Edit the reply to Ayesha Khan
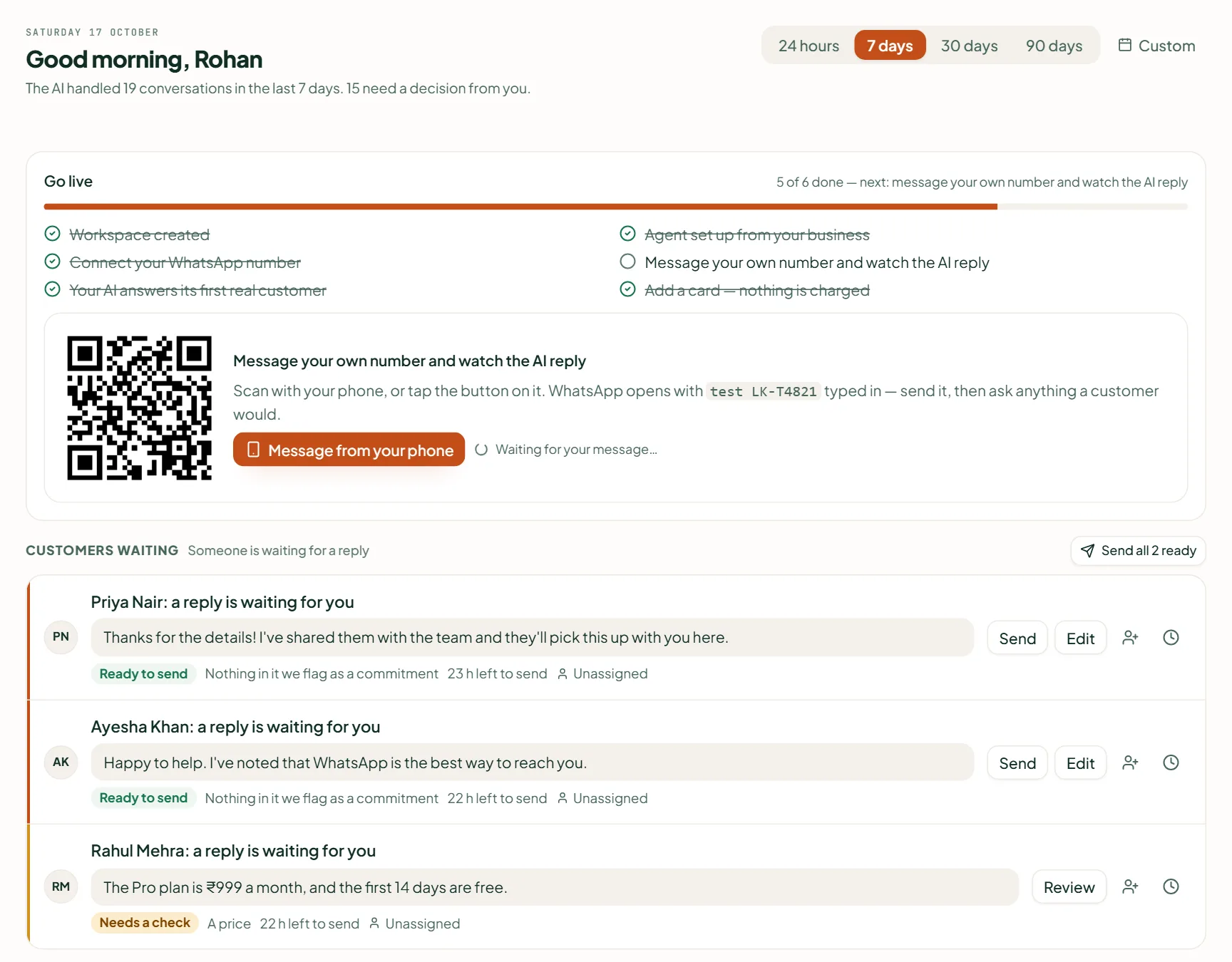 click(x=1080, y=763)
